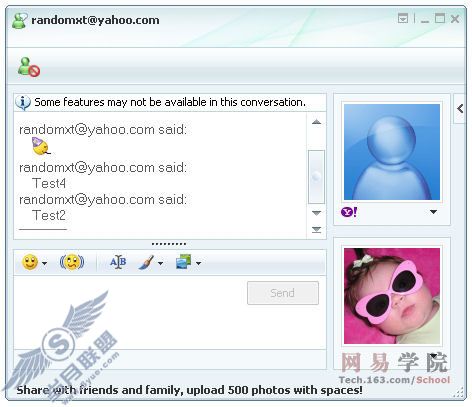Open the font settings AB icon
472x407 pixels.
pos(118,262)
